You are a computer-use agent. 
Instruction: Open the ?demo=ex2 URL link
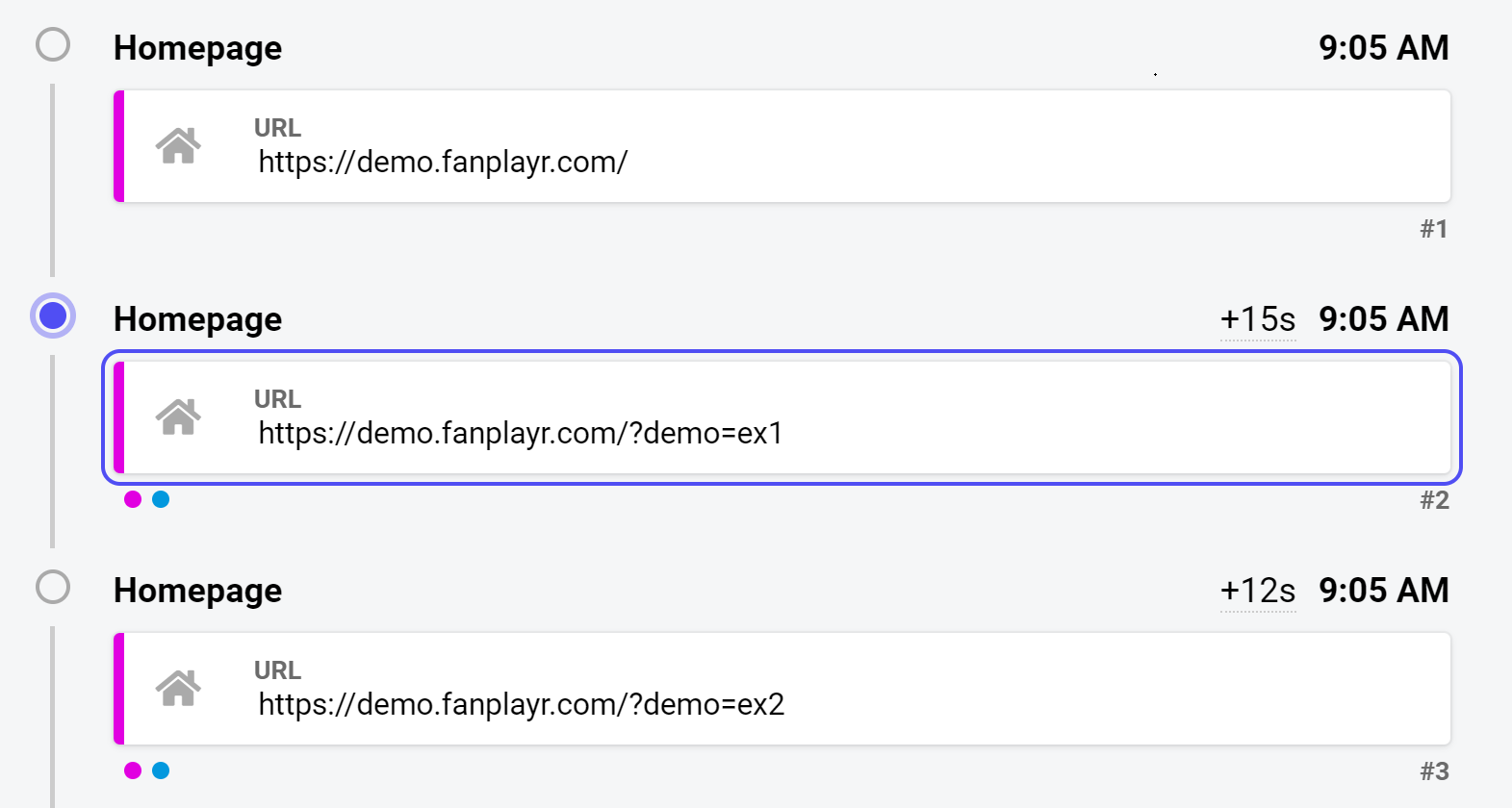[x=522, y=704]
